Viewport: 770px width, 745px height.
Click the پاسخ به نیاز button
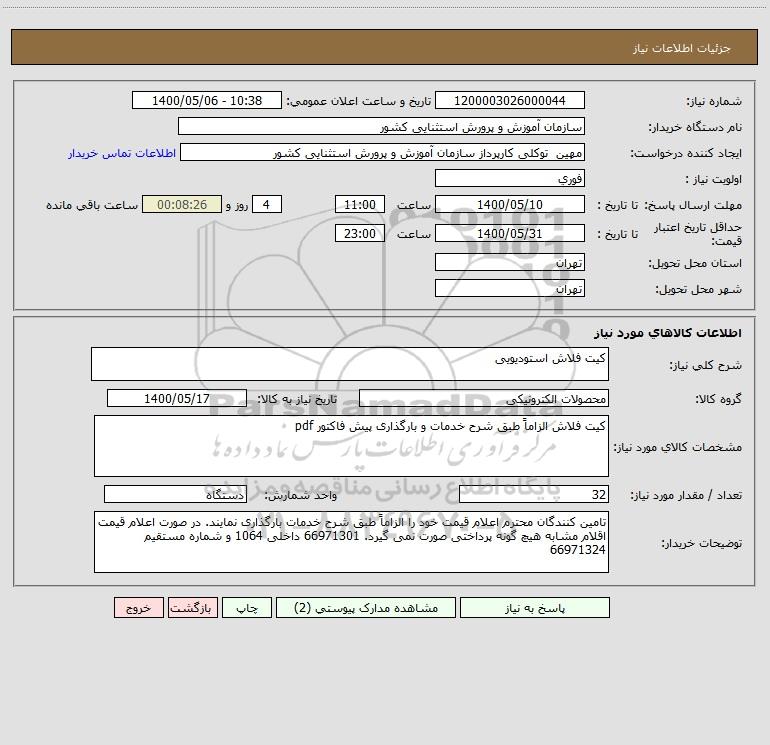[535, 607]
